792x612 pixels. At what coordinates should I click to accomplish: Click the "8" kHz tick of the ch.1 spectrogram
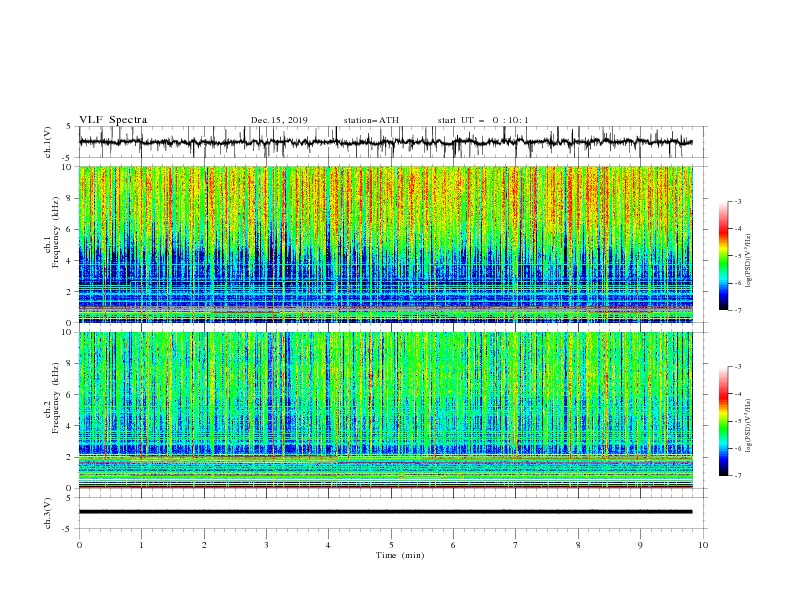coord(70,198)
